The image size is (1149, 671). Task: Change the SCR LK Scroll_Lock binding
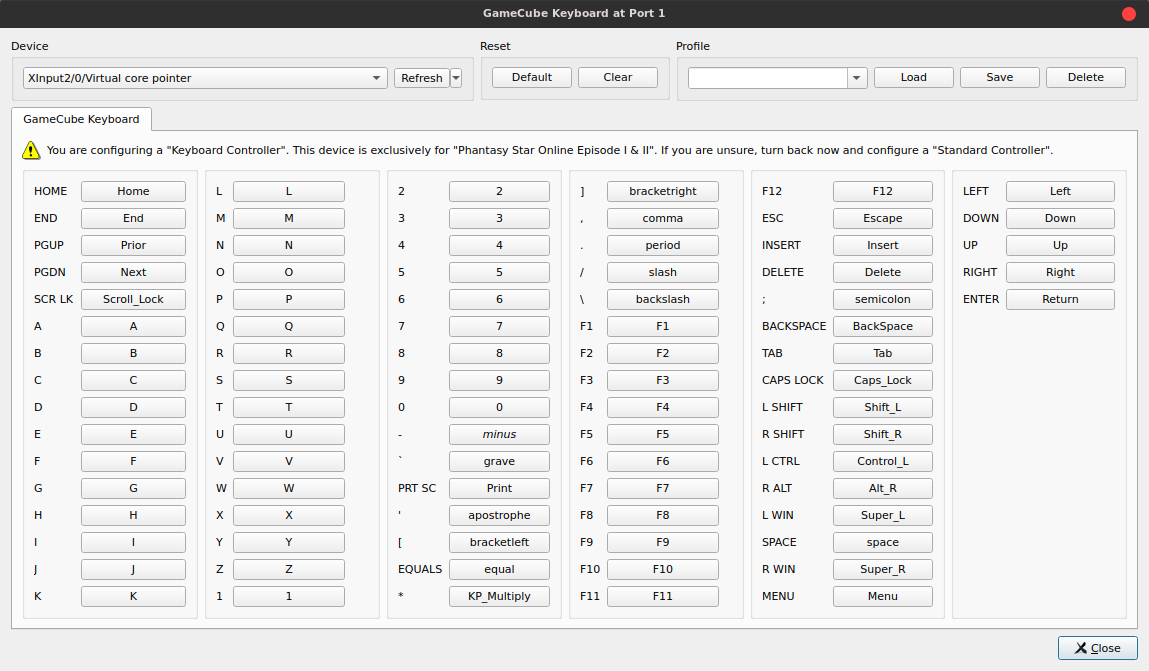pos(133,299)
